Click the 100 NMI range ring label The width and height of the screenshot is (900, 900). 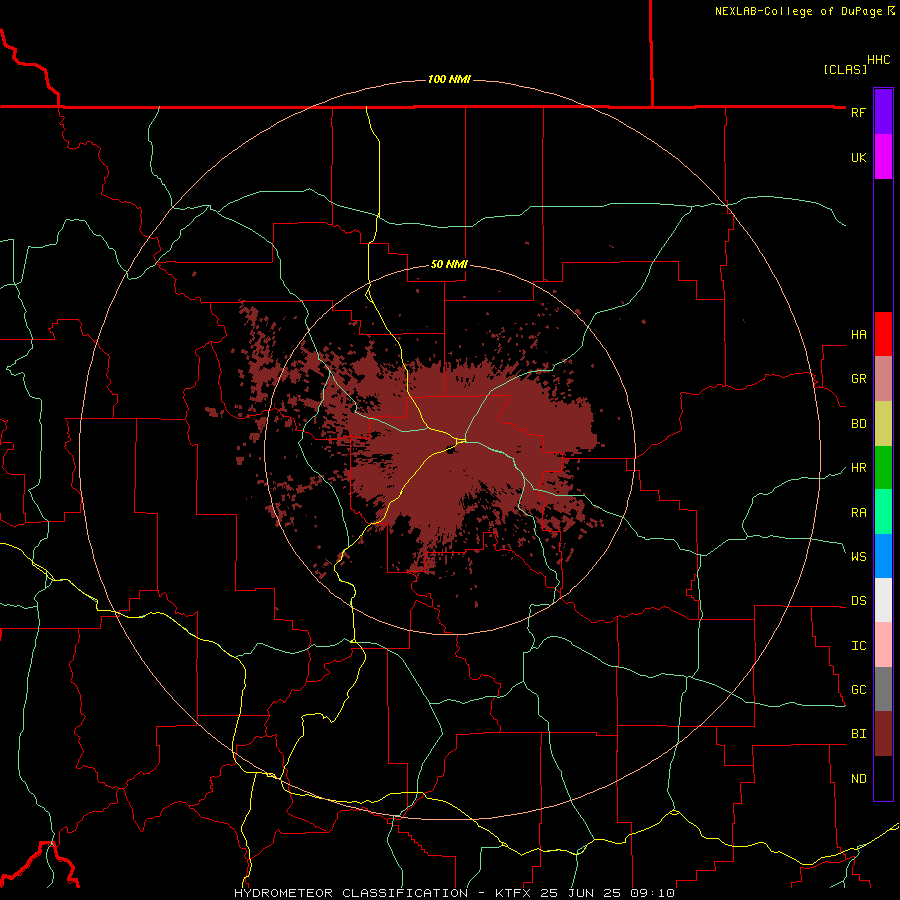click(x=449, y=79)
